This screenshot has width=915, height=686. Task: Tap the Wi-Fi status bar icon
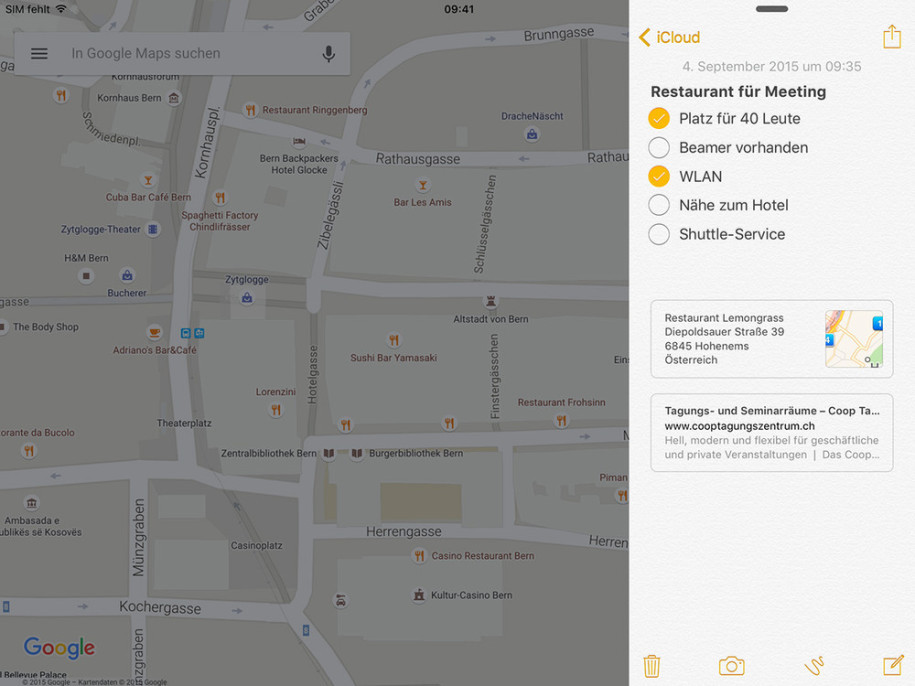[x=61, y=9]
